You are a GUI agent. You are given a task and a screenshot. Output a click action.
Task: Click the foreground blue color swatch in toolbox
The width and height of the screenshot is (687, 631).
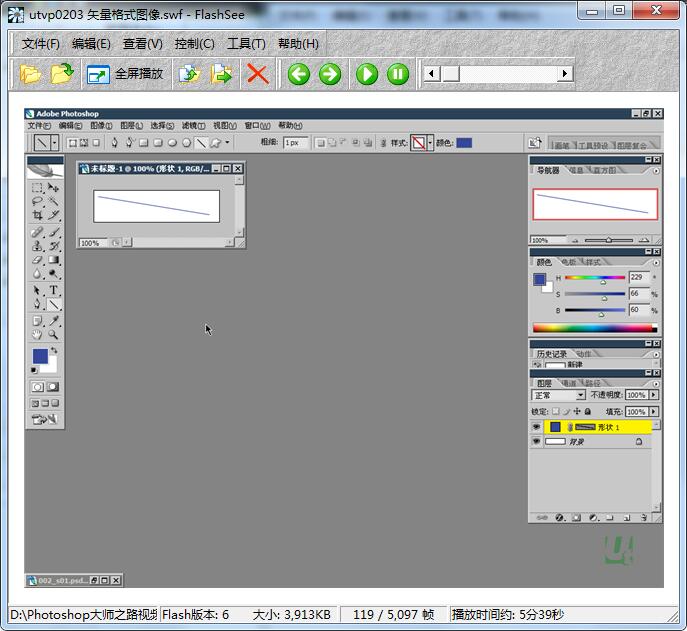pos(40,356)
